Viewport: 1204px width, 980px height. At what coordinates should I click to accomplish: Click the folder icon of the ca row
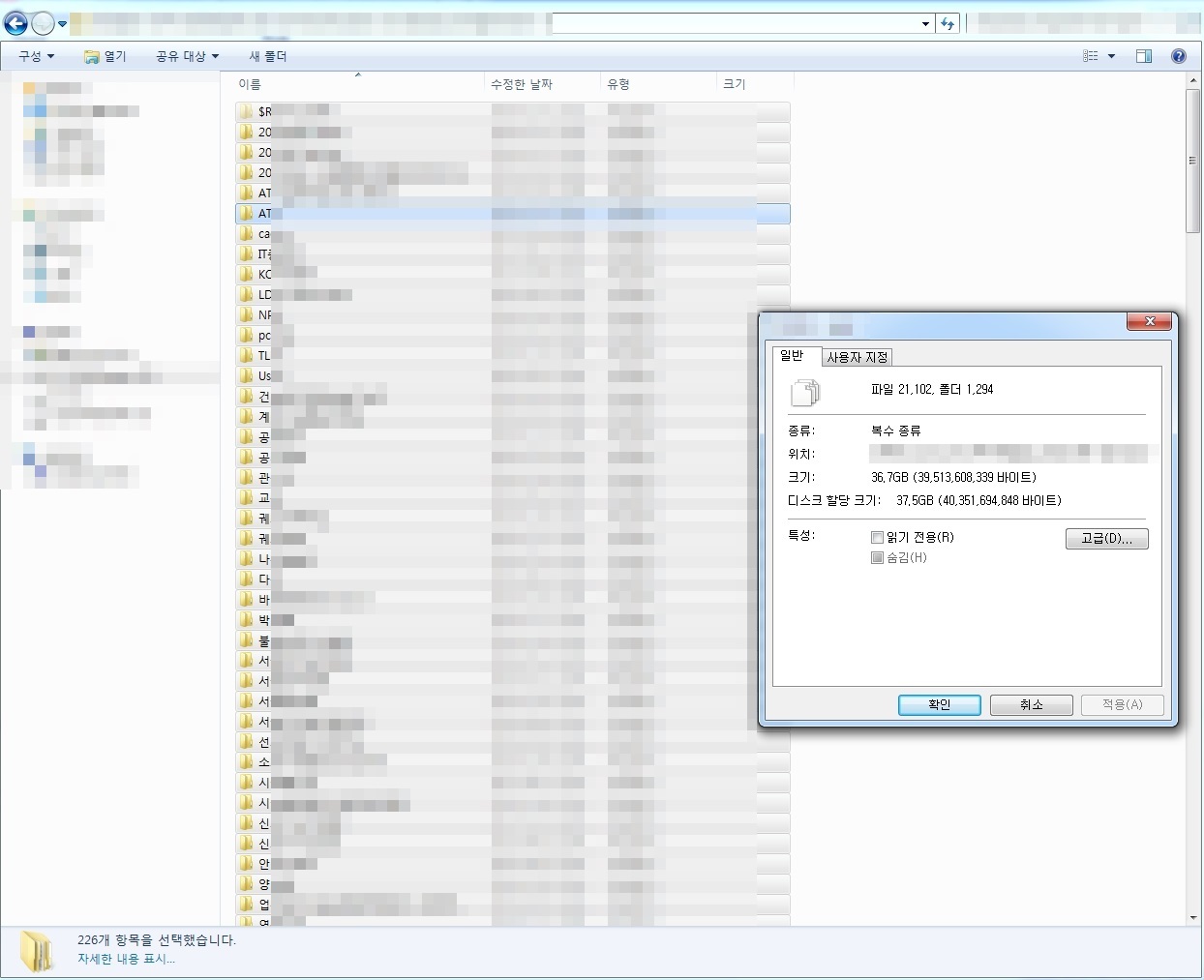[246, 233]
